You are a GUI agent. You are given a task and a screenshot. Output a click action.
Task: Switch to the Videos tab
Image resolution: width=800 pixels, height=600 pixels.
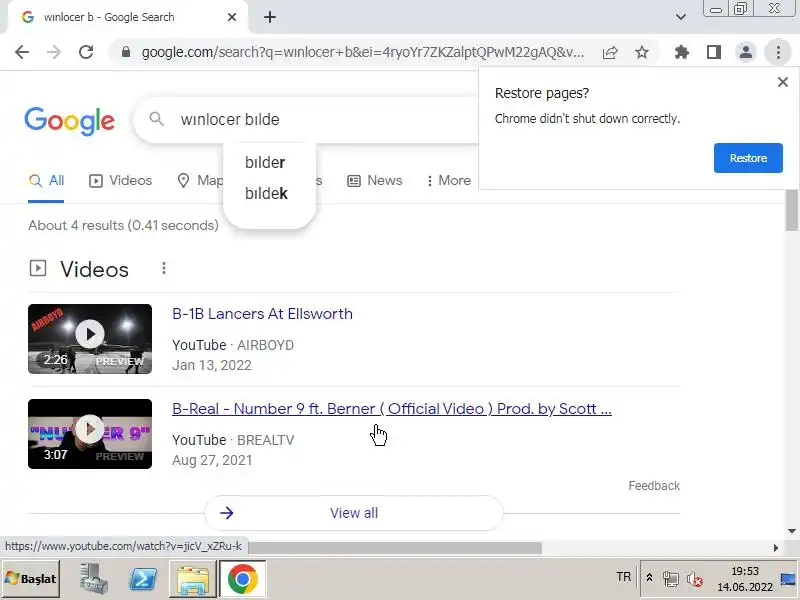tap(120, 181)
